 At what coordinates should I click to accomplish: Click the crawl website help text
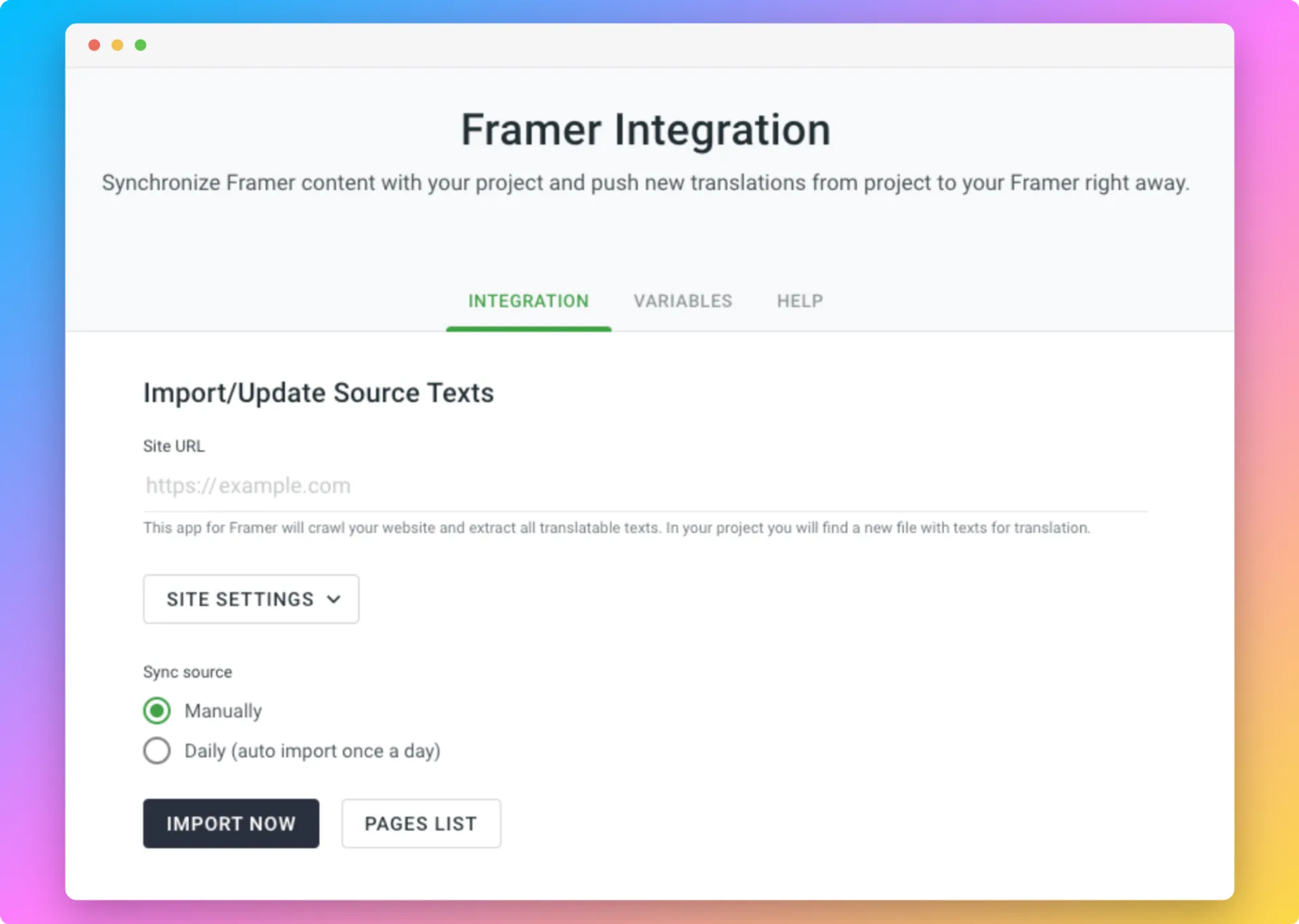616,528
